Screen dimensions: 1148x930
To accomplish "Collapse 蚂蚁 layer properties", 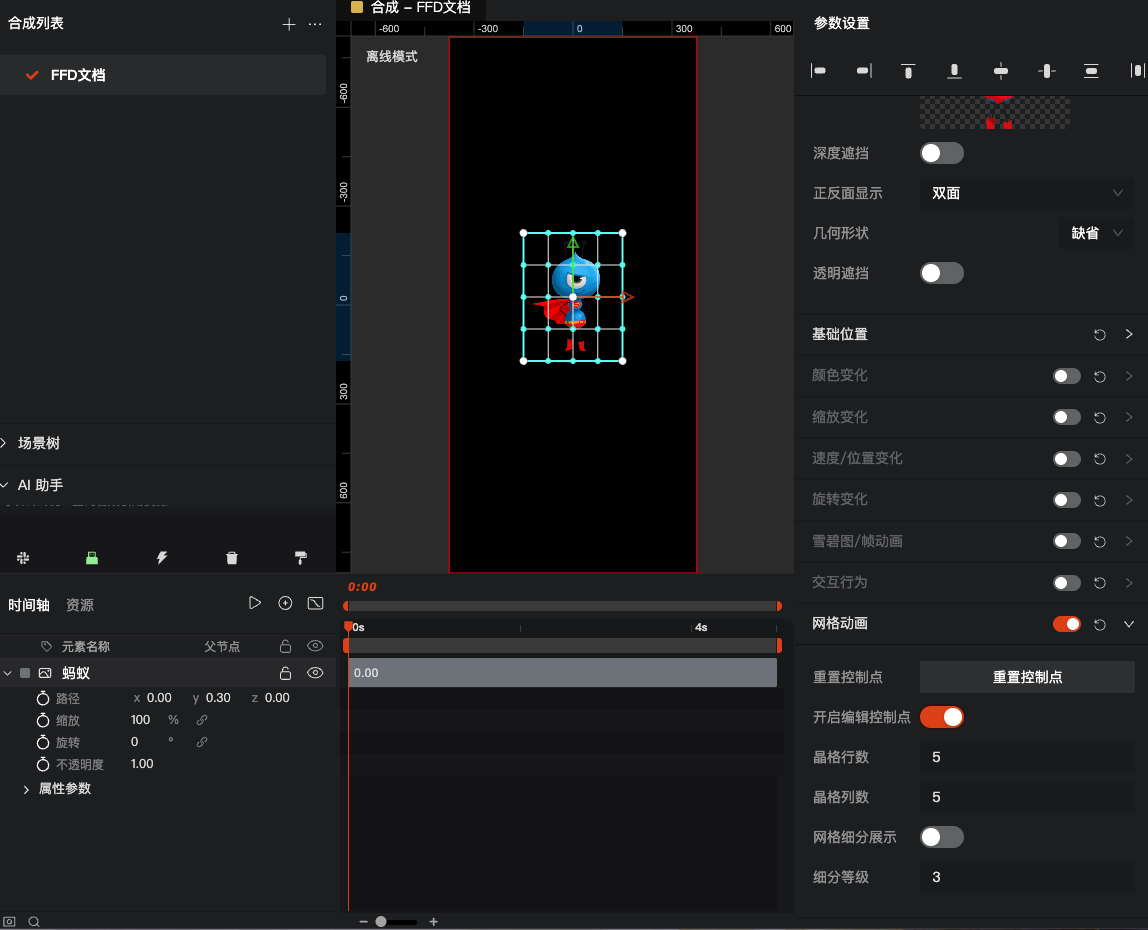I will (7, 673).
